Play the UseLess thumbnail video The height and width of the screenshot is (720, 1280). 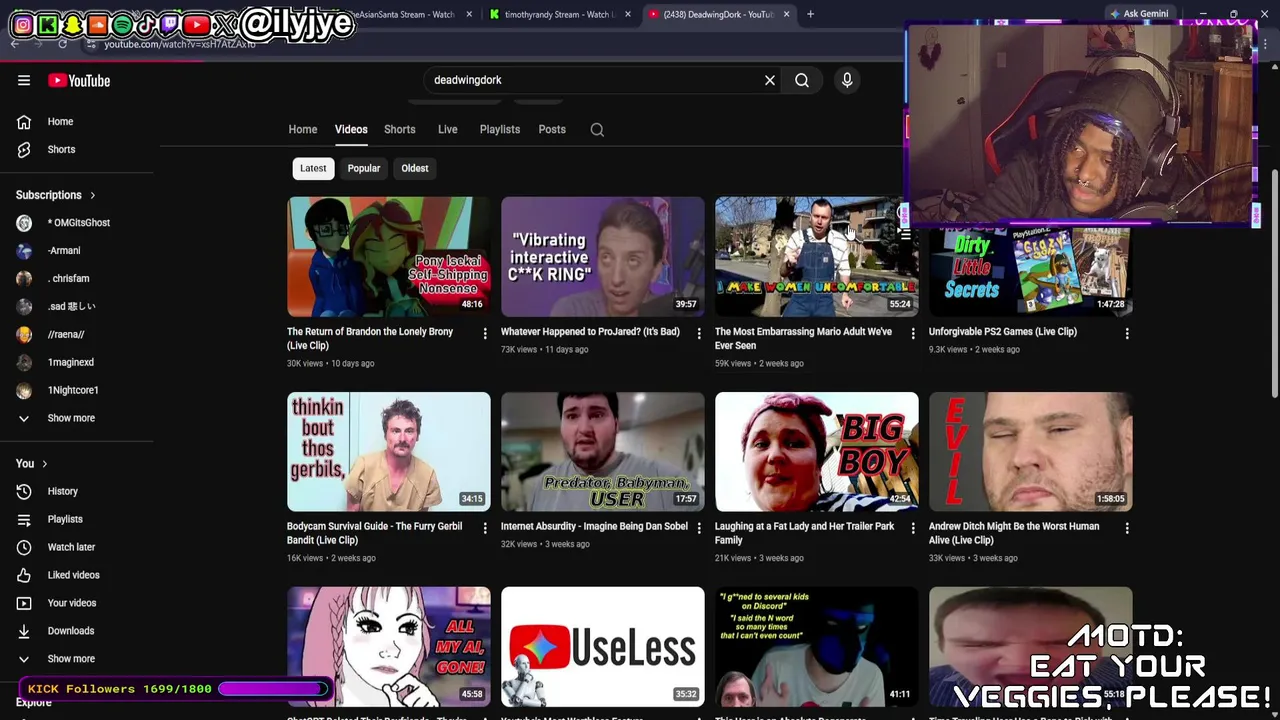(603, 646)
